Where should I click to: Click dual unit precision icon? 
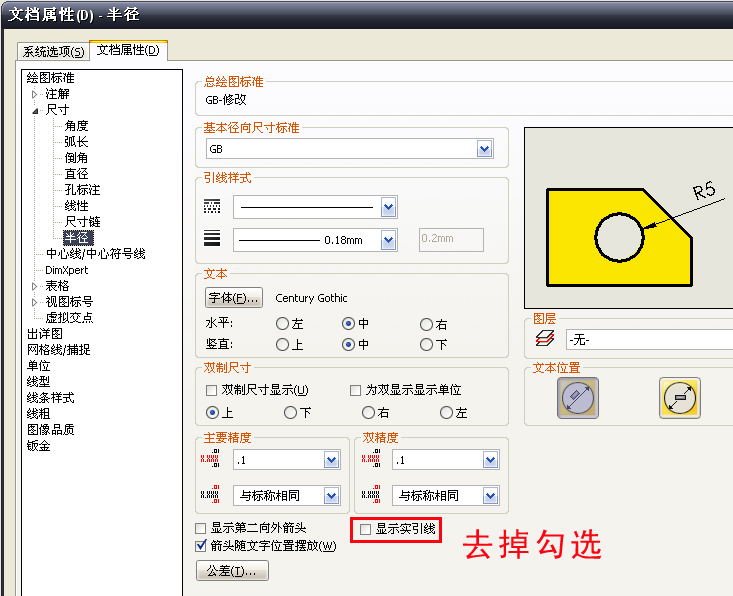coord(371,458)
